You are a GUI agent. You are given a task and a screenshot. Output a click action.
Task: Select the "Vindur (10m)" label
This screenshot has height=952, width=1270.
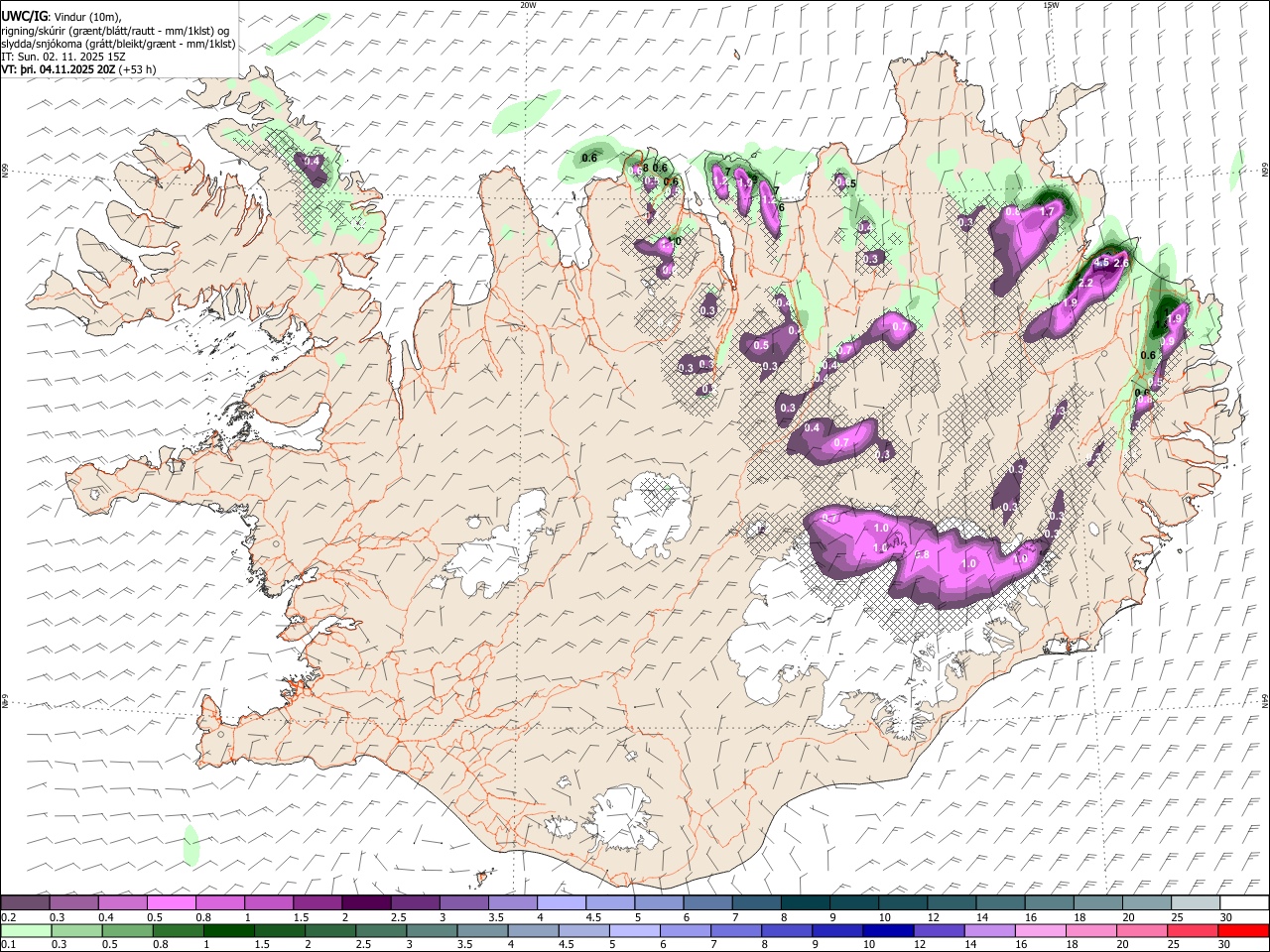pyautogui.click(x=87, y=17)
